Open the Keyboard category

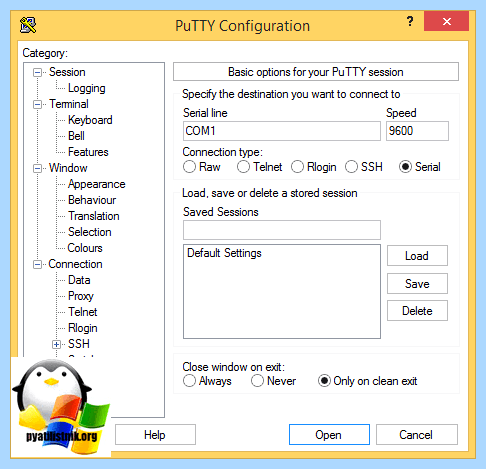(x=90, y=120)
